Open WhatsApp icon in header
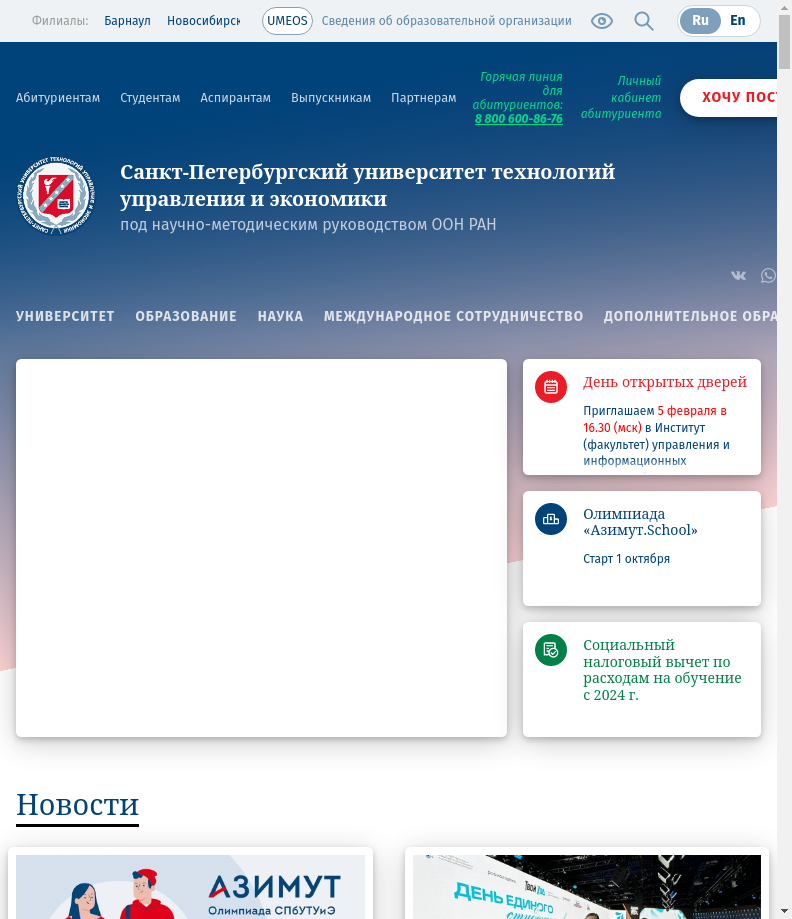 (769, 275)
